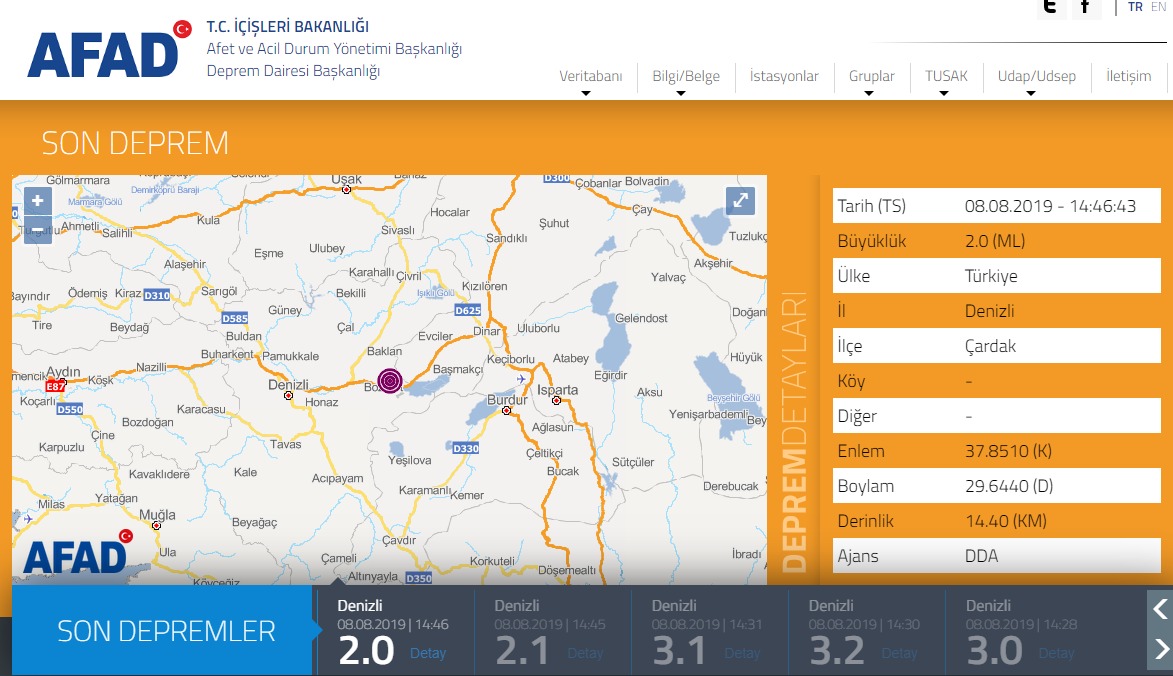Click the Son Depremler blue panel
The image size is (1173, 676).
coord(165,631)
